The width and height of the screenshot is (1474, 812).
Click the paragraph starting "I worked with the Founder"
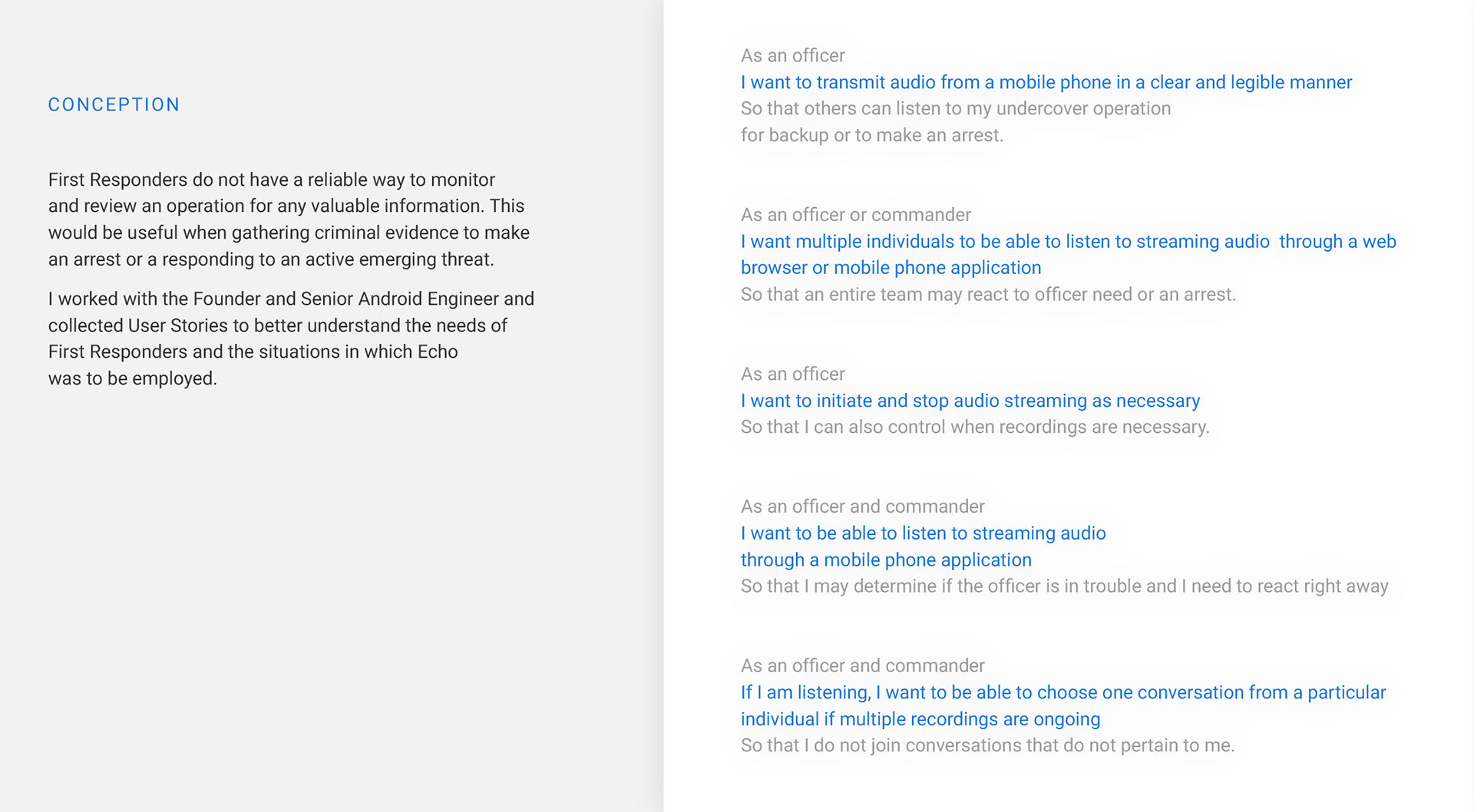291,338
